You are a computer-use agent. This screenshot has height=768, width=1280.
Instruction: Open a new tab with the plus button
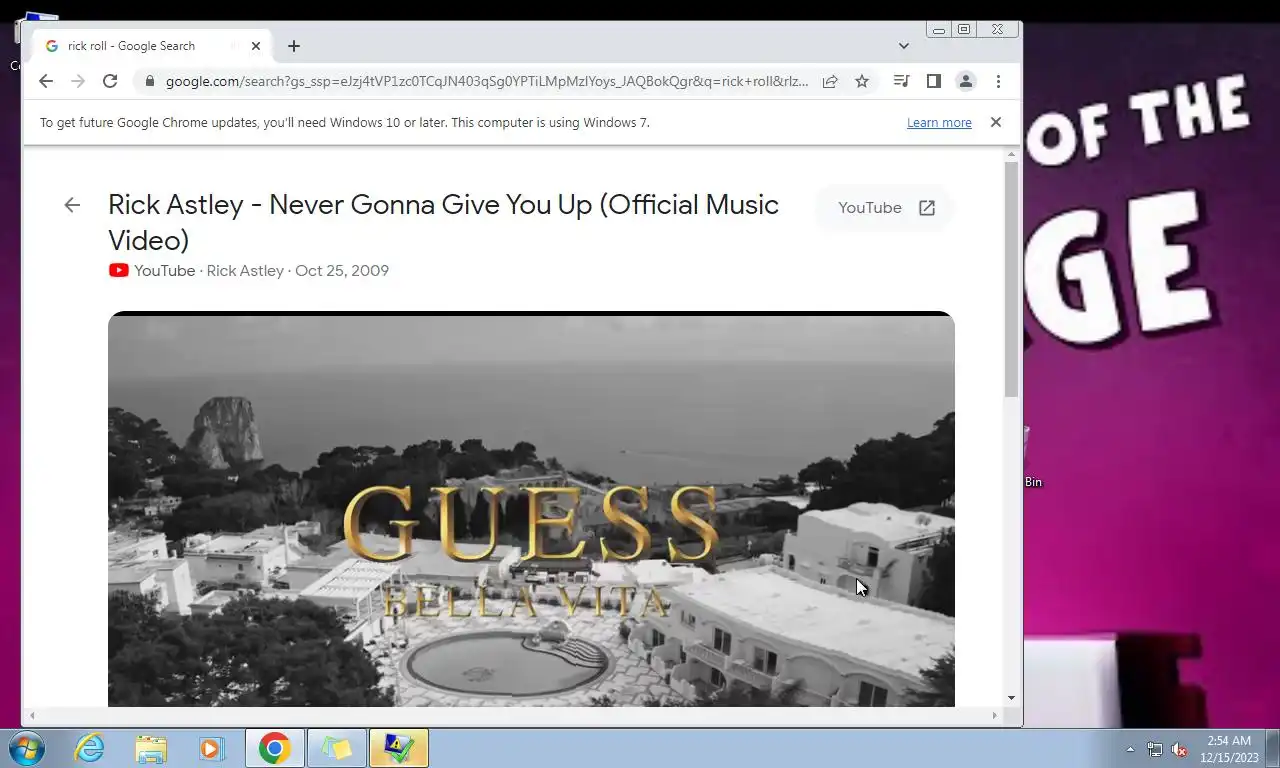pyautogui.click(x=293, y=46)
